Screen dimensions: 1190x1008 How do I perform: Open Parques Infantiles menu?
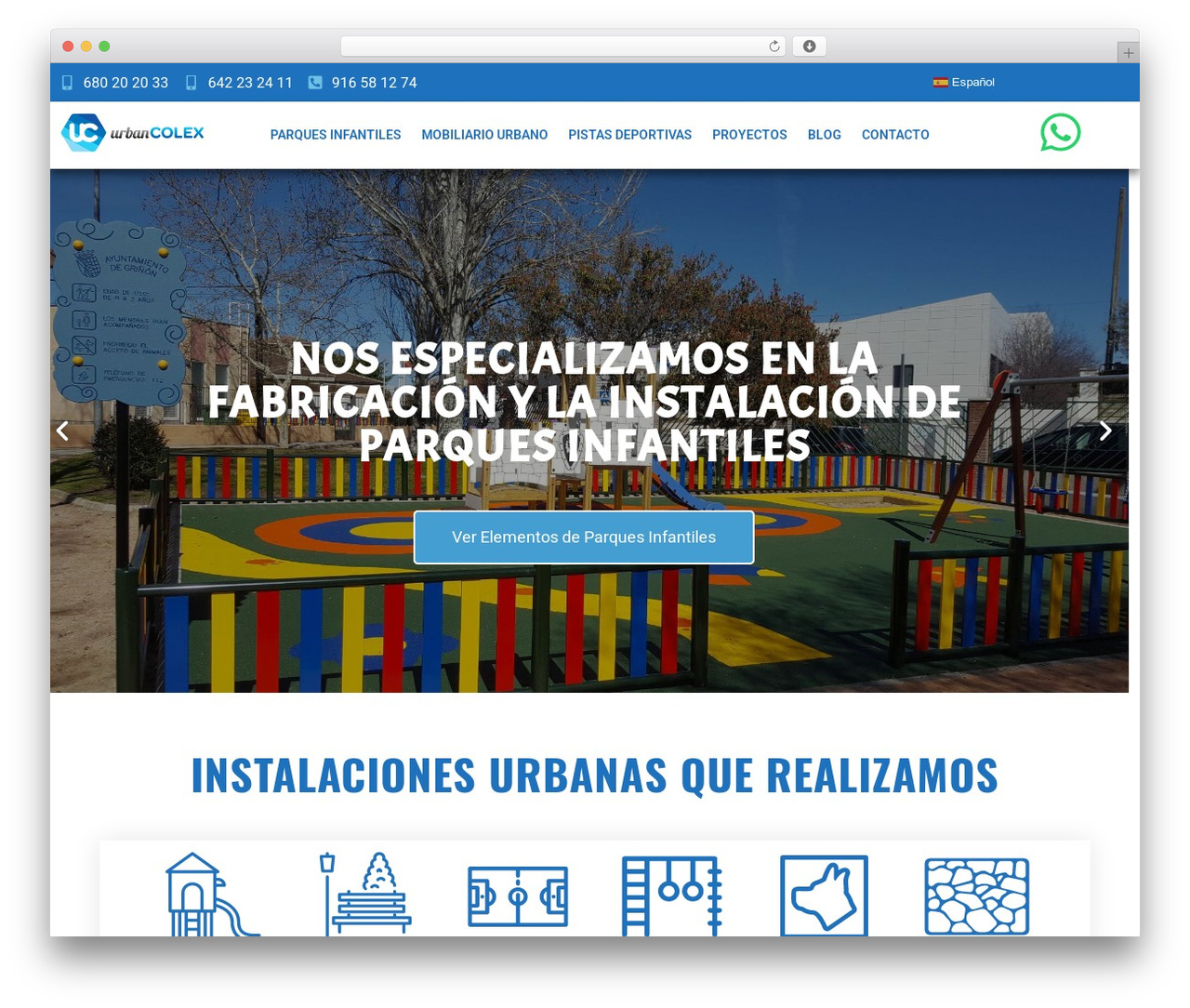336,135
